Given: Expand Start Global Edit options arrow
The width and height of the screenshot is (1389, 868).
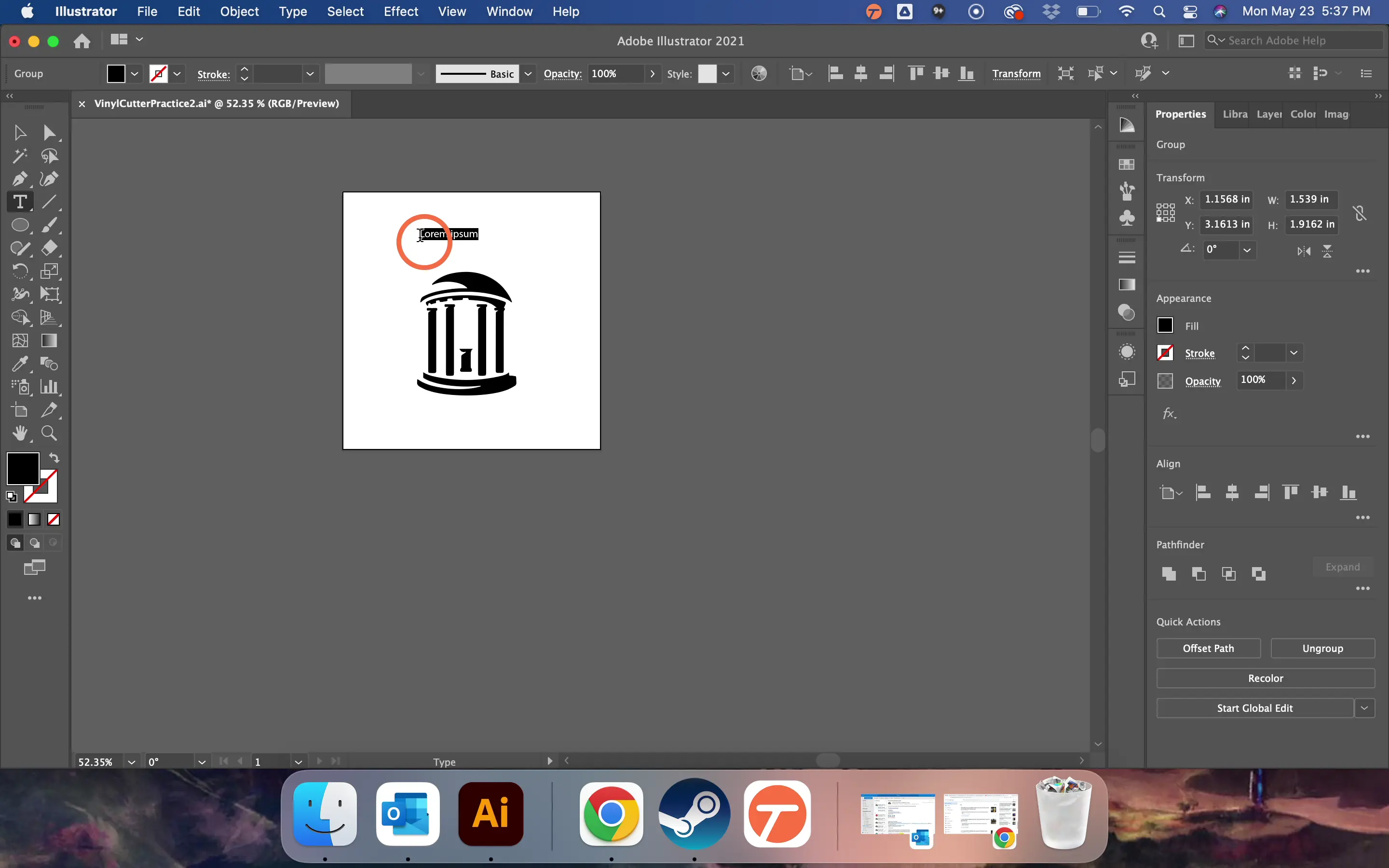Looking at the screenshot, I should [1364, 708].
